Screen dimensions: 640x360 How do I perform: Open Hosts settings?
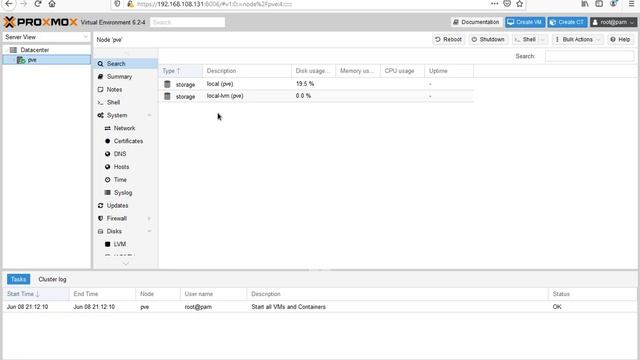click(x=125, y=167)
